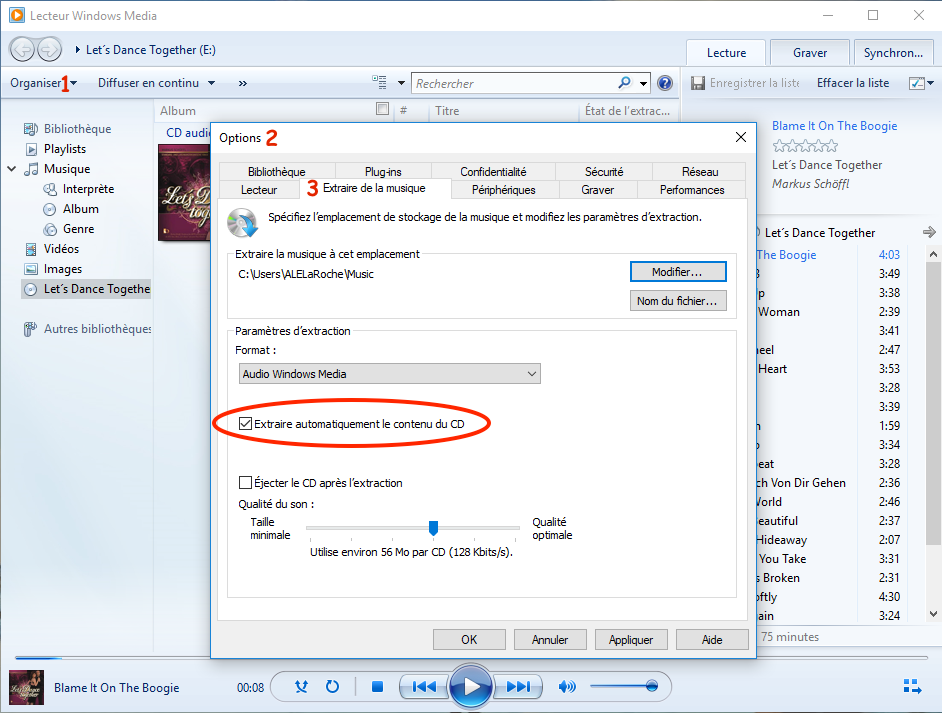
Task: Click the Interprète artist icon
Action: [50, 189]
